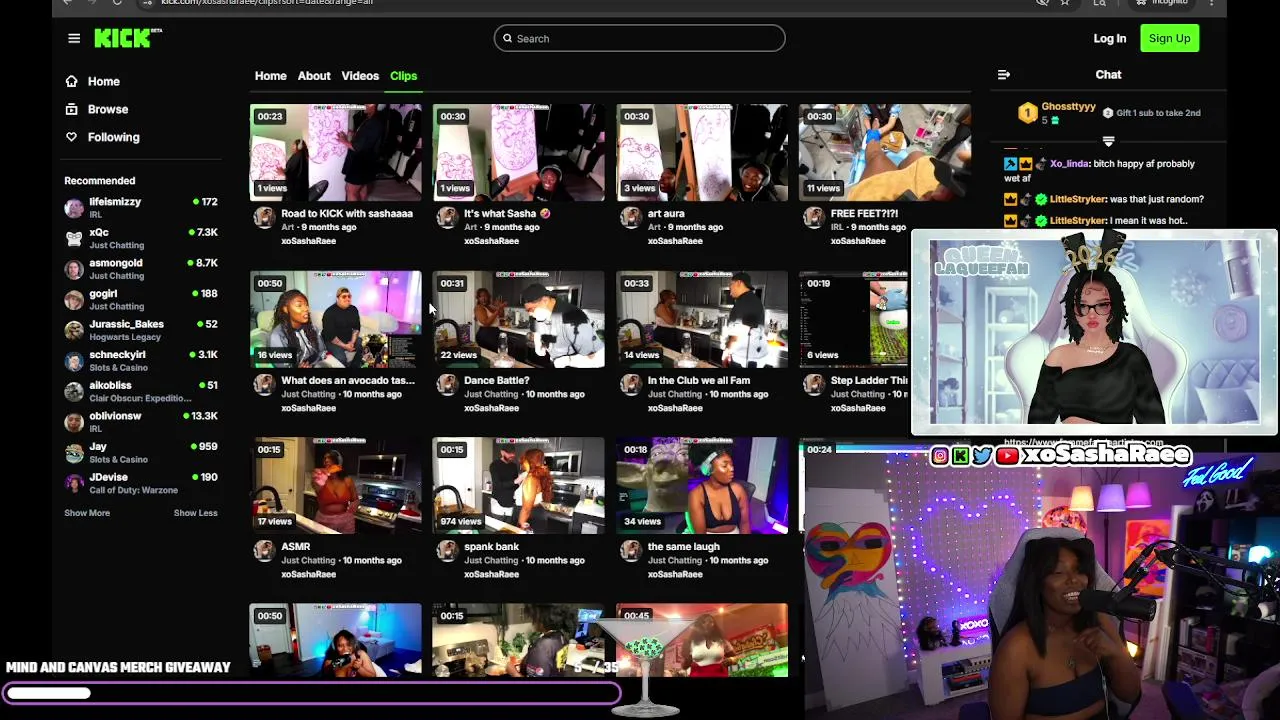Play the 'FREE FEET?!?!' clip thumbnail

coord(885,153)
